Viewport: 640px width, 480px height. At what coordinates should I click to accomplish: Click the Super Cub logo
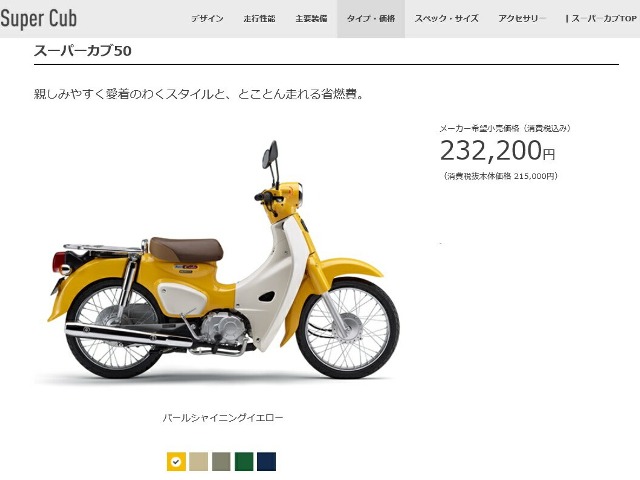pyautogui.click(x=38, y=19)
